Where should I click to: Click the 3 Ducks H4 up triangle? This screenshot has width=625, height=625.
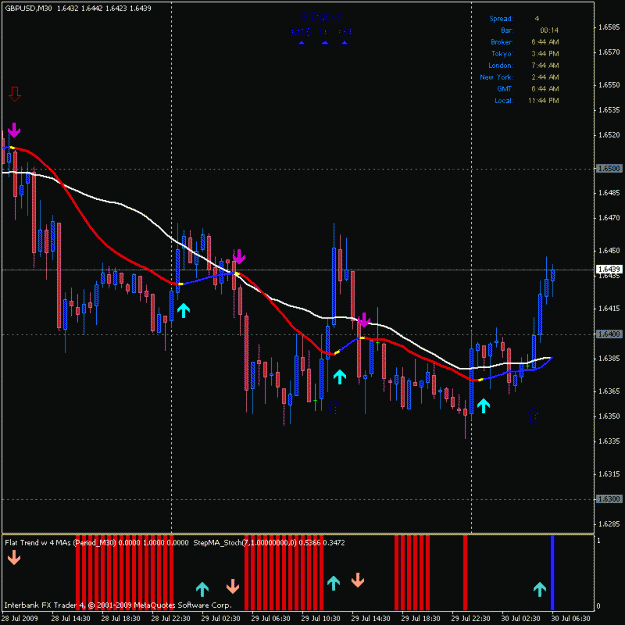click(x=345, y=43)
